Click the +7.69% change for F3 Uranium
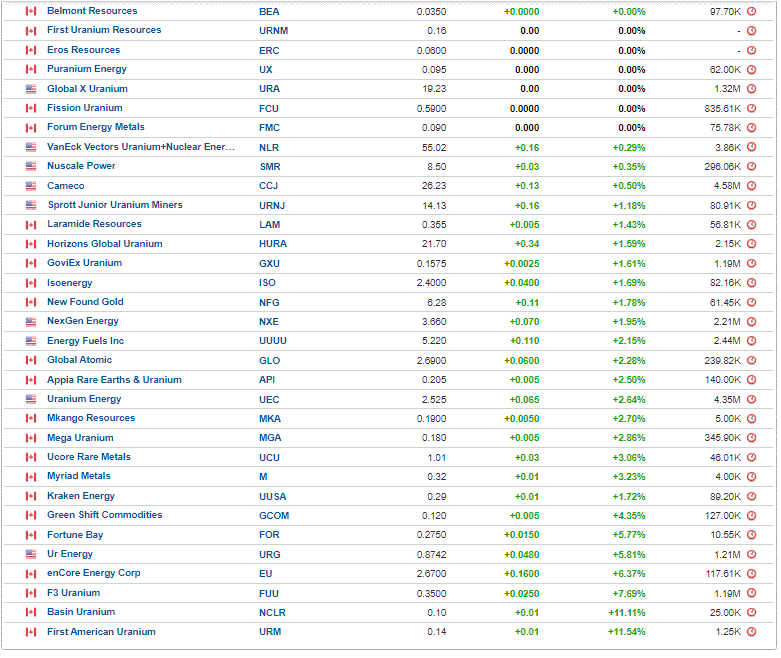Viewport: 781px width, 658px height. click(629, 594)
